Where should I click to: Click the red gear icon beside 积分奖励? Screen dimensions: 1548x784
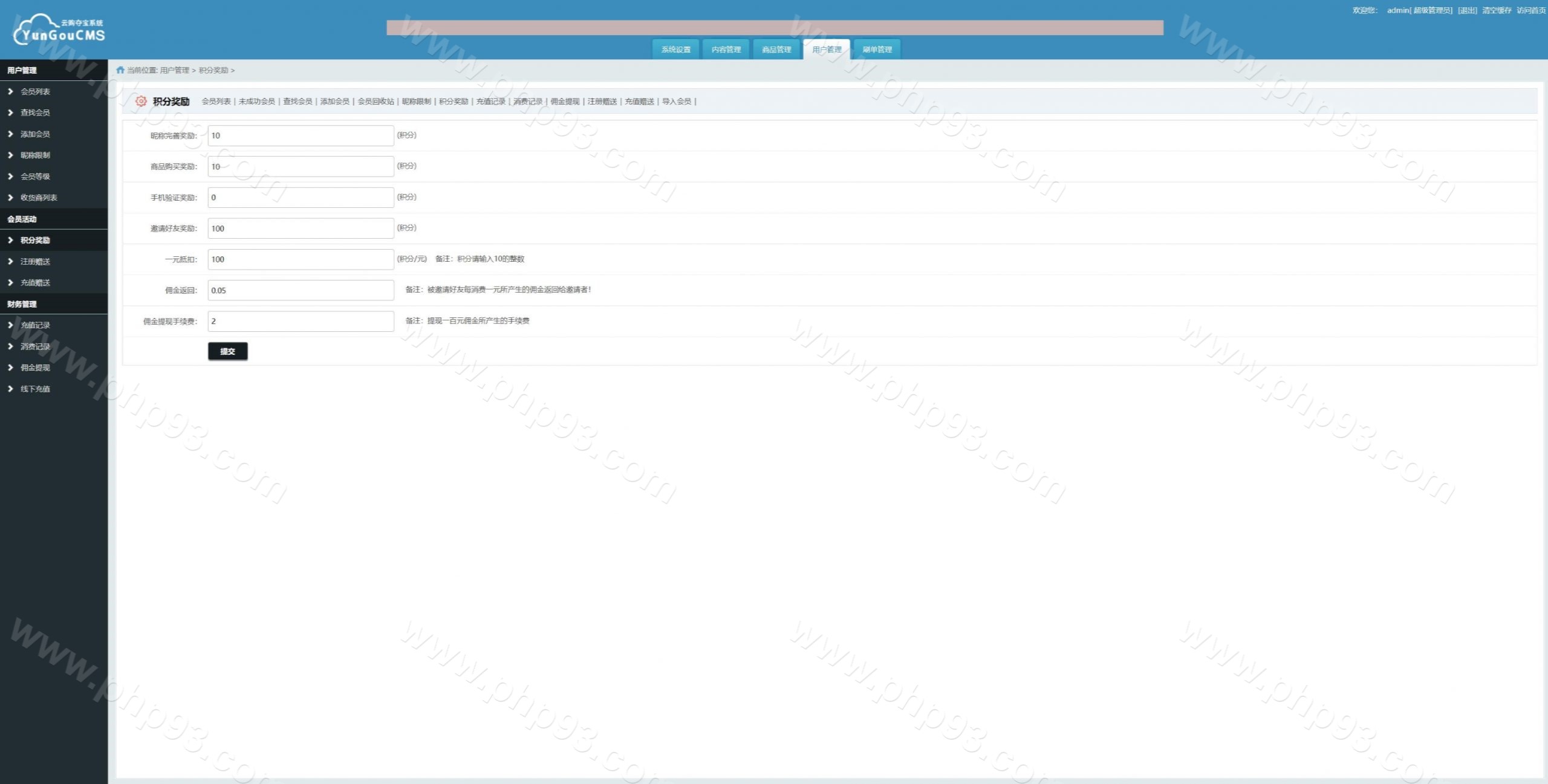(141, 101)
